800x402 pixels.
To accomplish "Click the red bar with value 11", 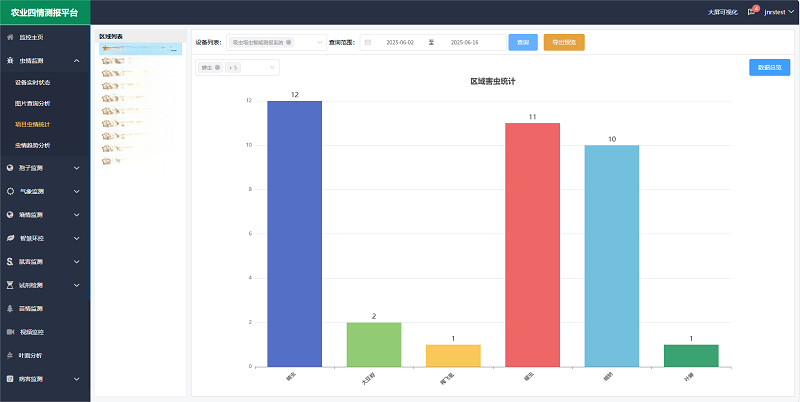I will tap(532, 244).
